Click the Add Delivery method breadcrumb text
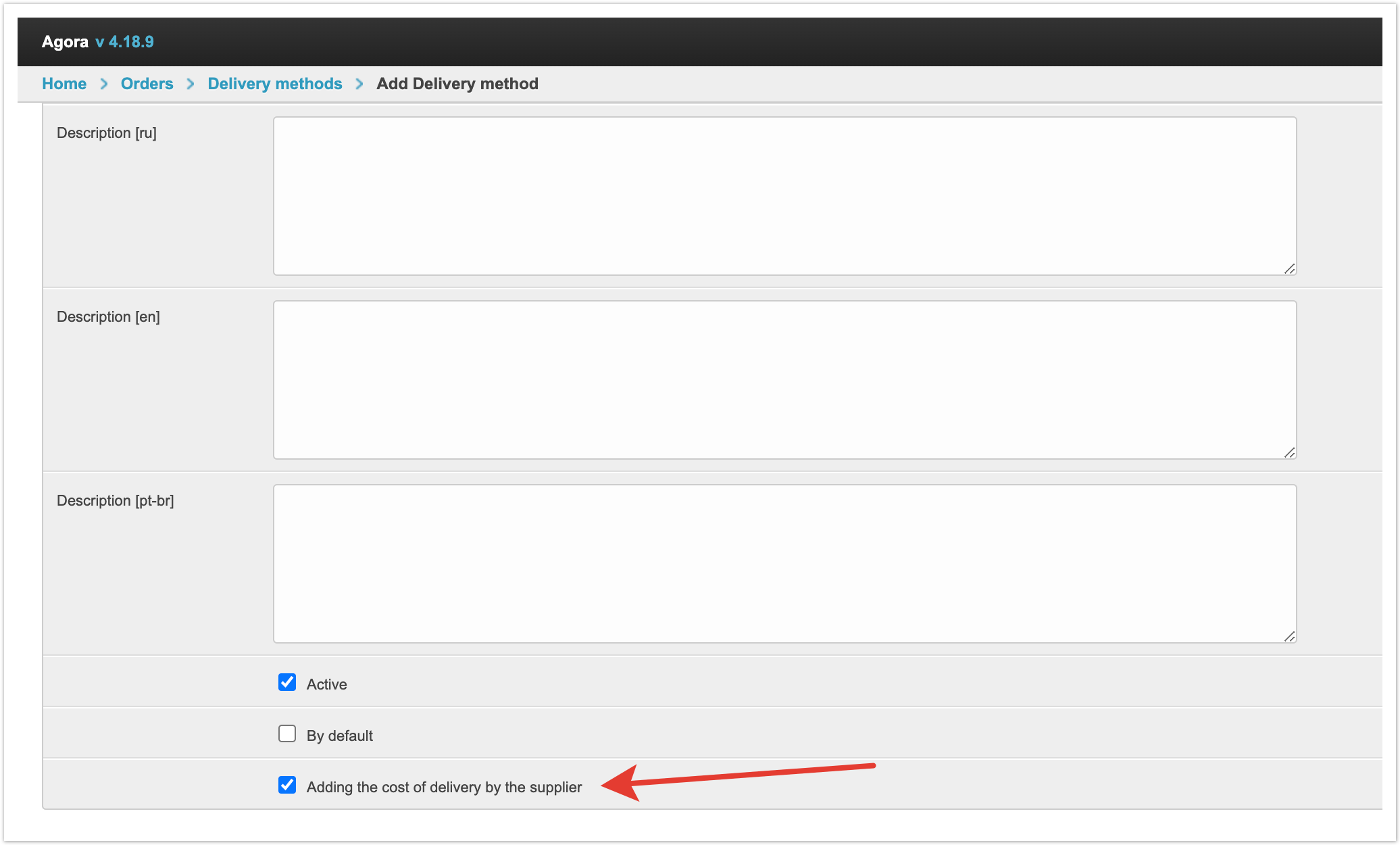 pos(457,84)
